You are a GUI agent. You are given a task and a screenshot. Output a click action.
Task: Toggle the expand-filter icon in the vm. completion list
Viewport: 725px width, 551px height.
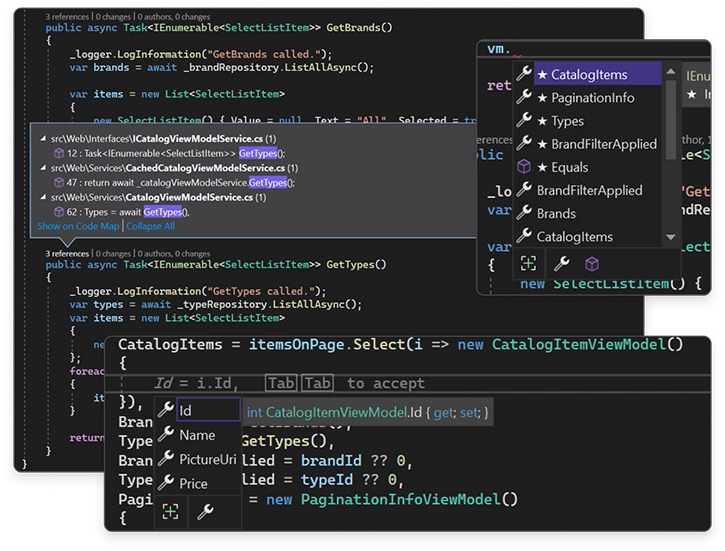point(528,263)
